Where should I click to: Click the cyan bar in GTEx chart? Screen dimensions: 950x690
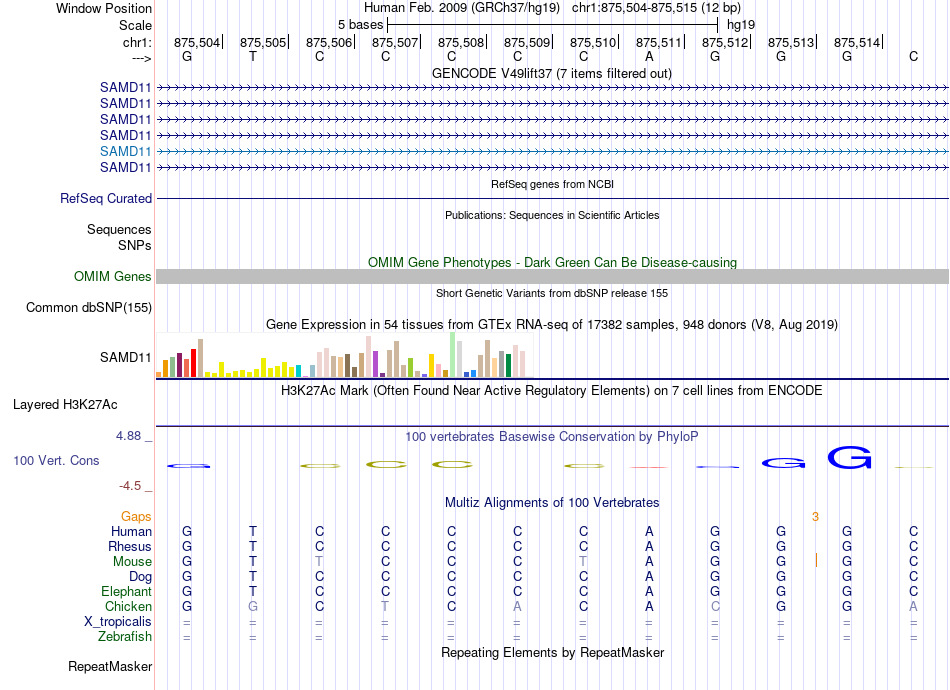tap(298, 371)
